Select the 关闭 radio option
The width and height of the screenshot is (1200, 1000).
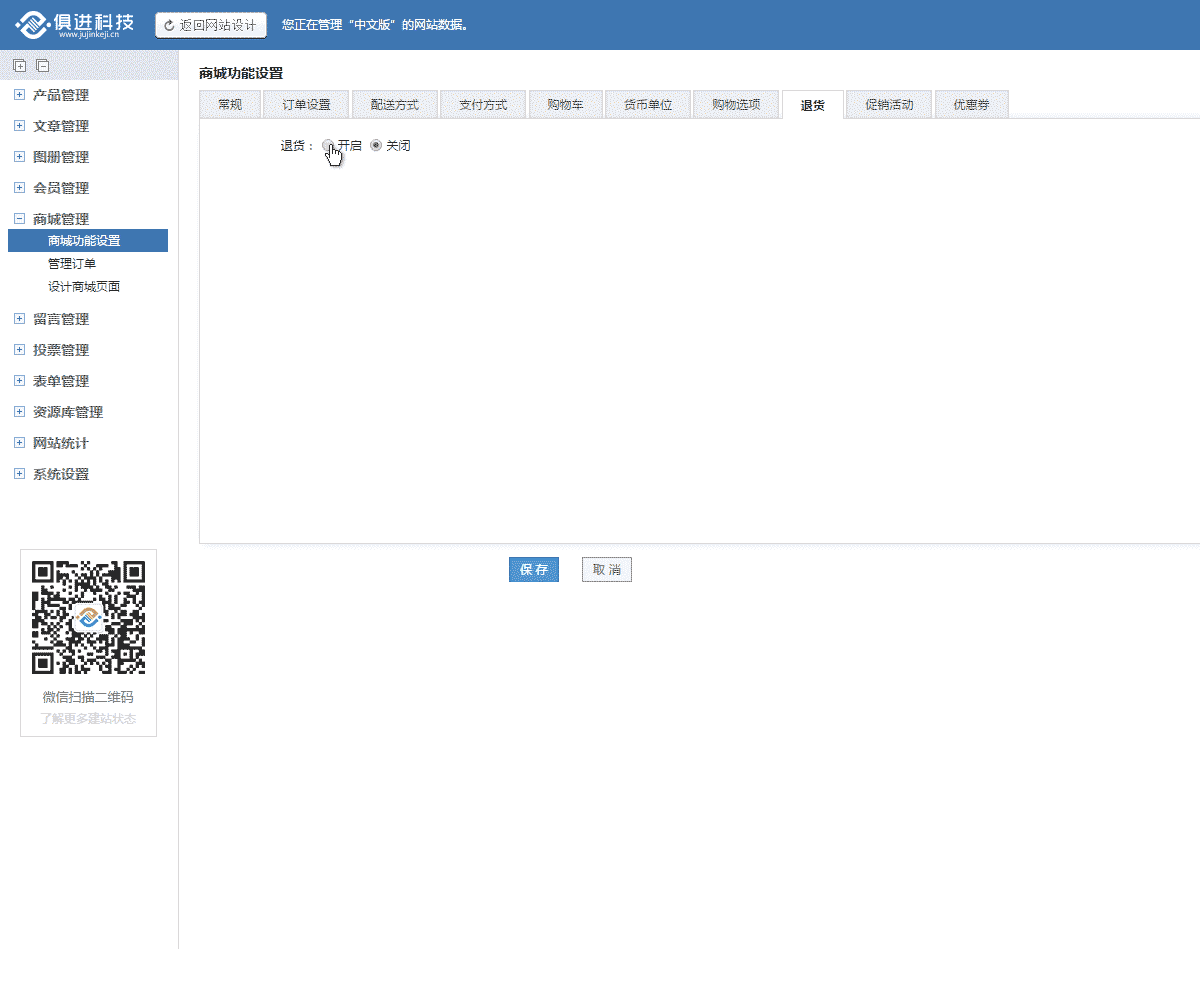tap(375, 145)
